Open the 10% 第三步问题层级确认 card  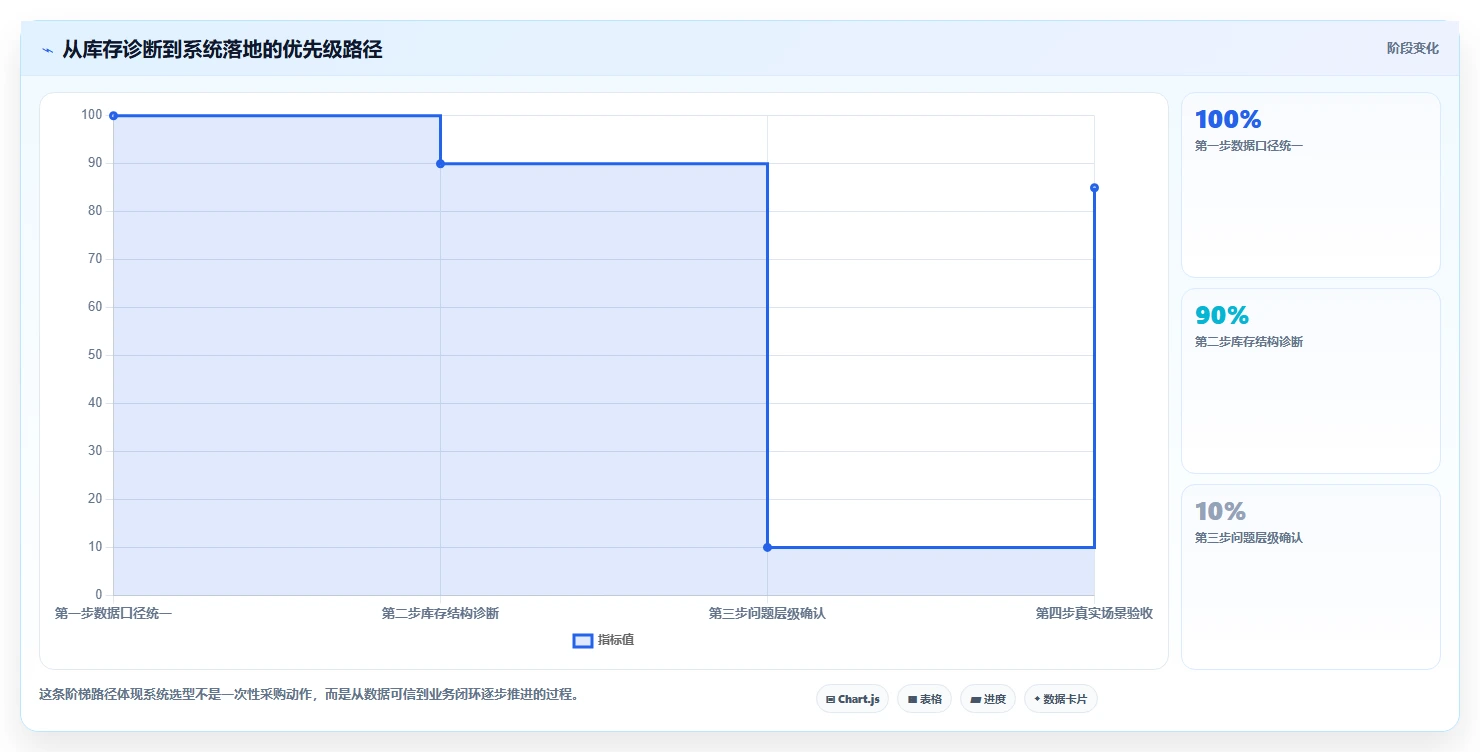(x=1311, y=577)
